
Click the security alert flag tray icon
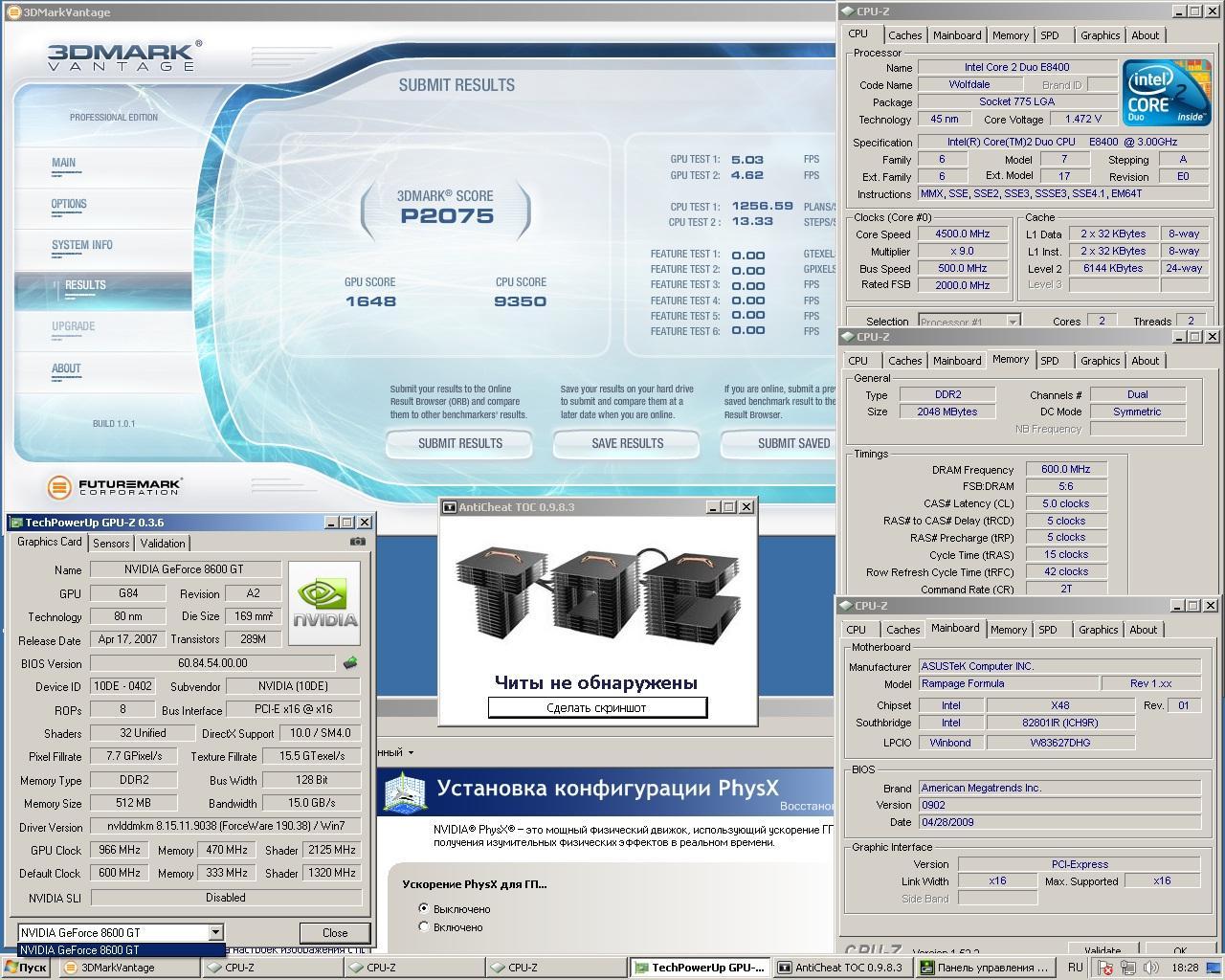click(1106, 968)
